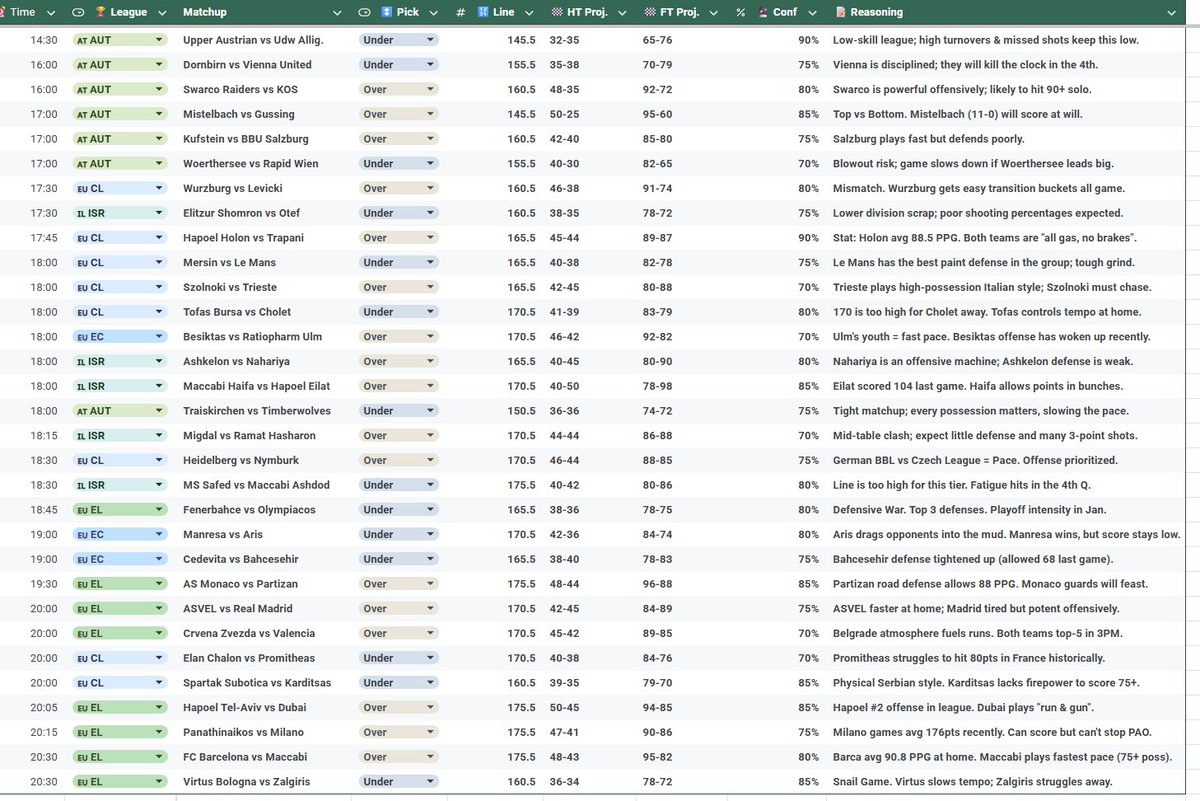Click the dropdown-type icon before League header
1200x801 pixels.
coord(78,12)
